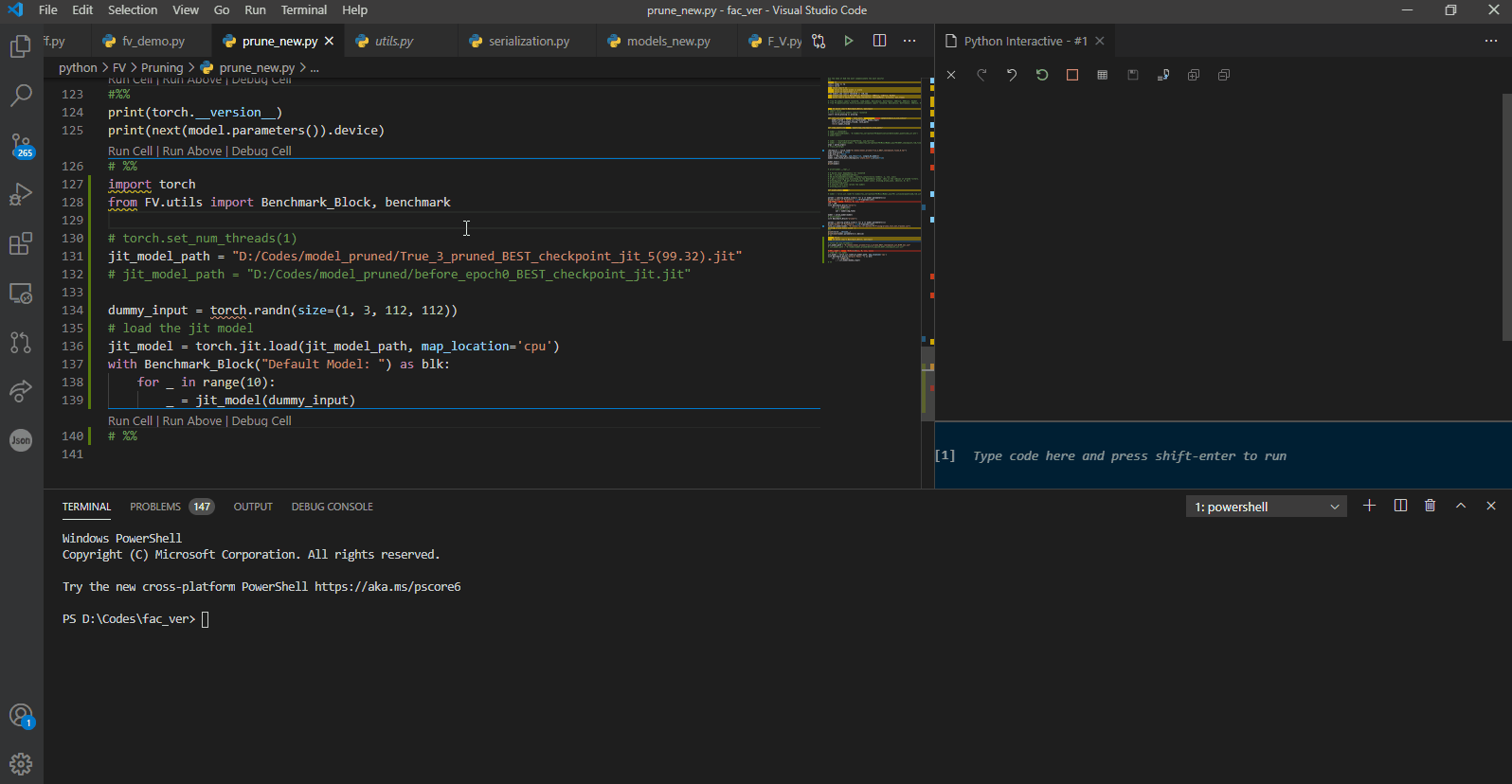Show variables table in Python Interactive

[1103, 75]
